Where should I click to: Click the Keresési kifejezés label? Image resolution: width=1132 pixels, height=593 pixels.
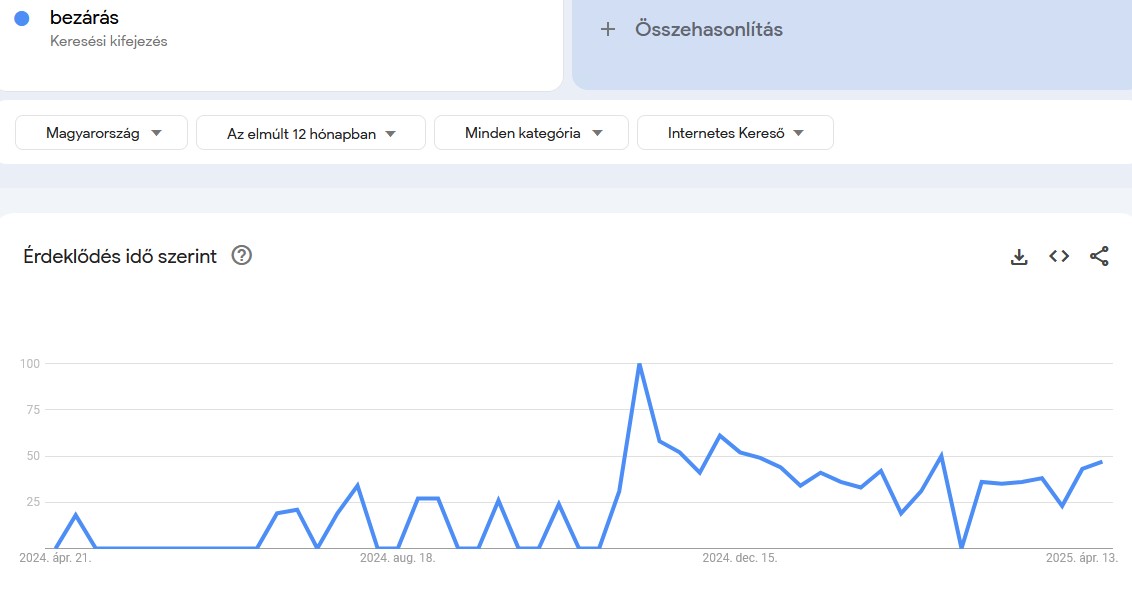[x=108, y=41]
